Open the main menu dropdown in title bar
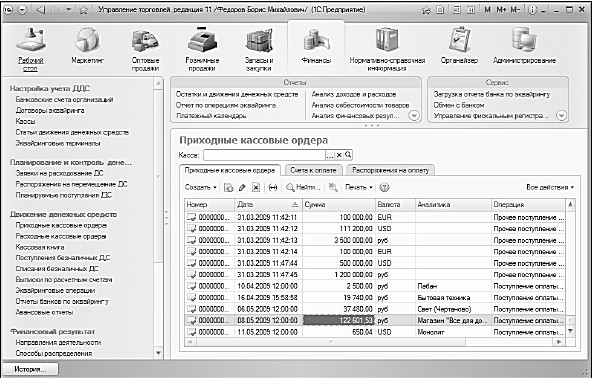Screen dimensions: 593x378 [x=23, y=10]
